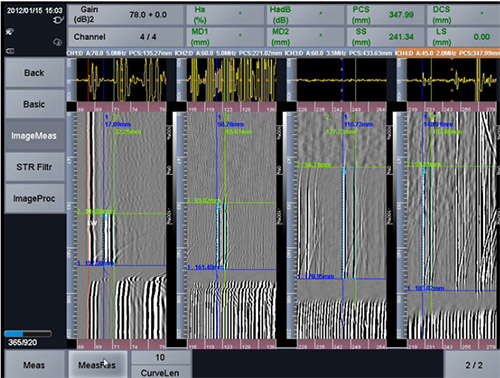Click the battery indicator icon

click(x=10, y=51)
